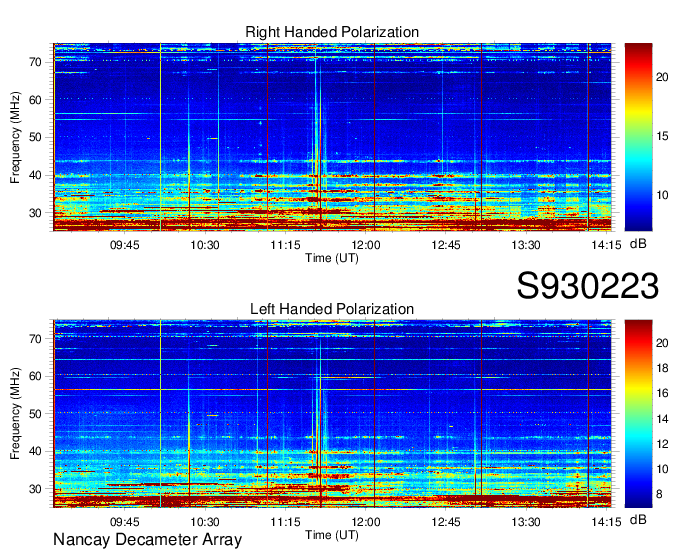Click the dB unit label of lower color bar
Screen dimensions: 680x552
638,520
